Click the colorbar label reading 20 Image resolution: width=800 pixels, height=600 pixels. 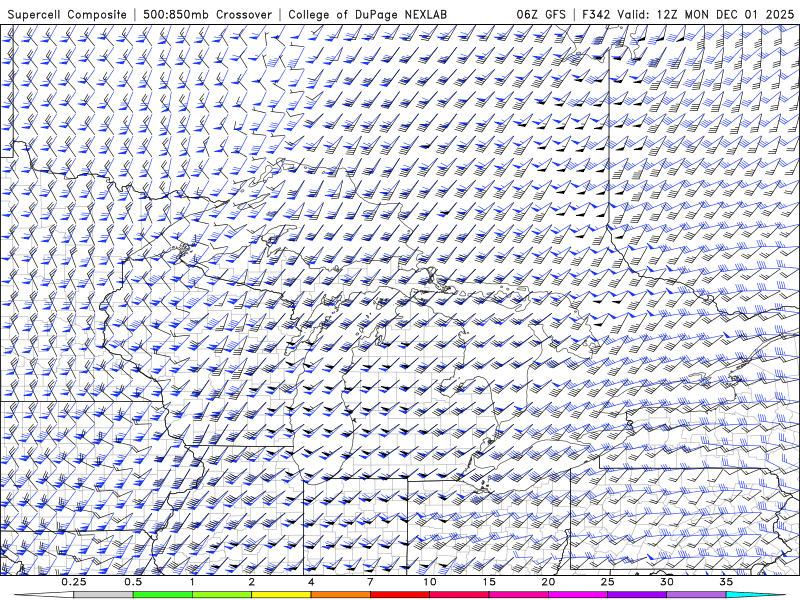click(x=548, y=582)
